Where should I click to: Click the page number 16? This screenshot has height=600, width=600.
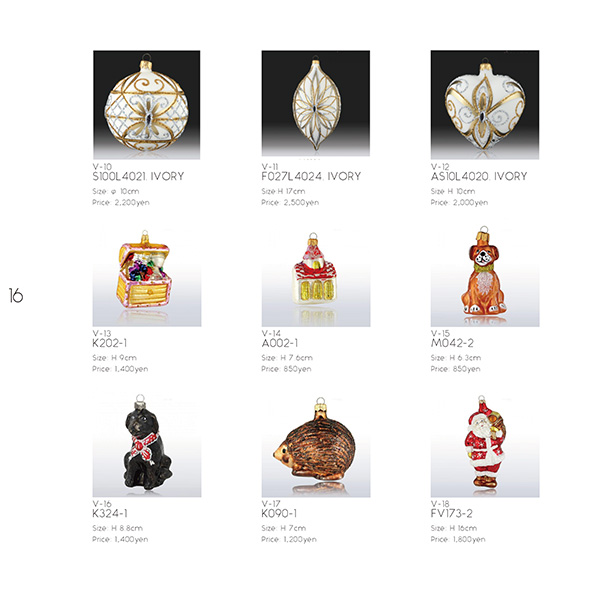(16, 296)
